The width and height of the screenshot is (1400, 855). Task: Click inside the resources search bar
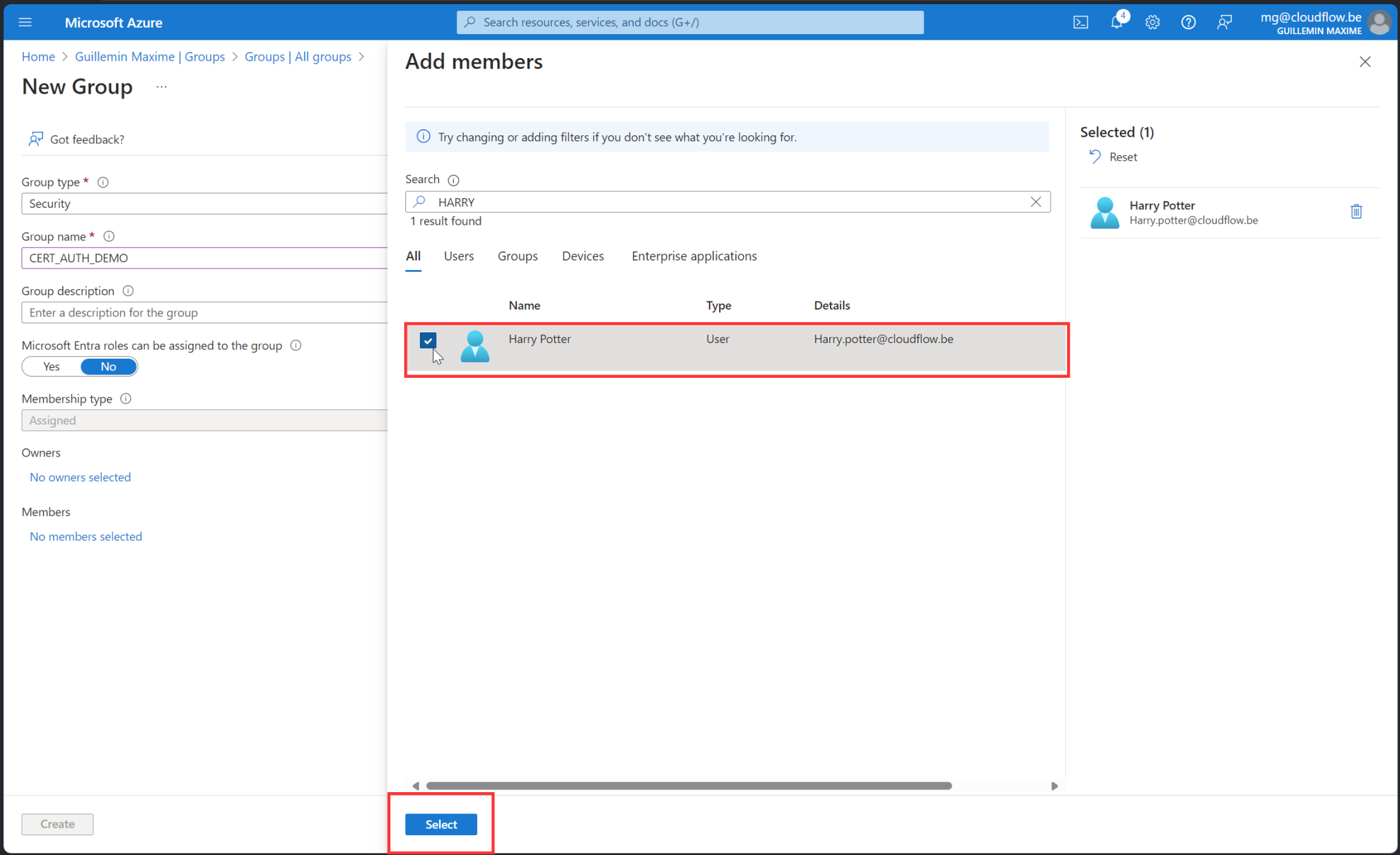pos(689,22)
